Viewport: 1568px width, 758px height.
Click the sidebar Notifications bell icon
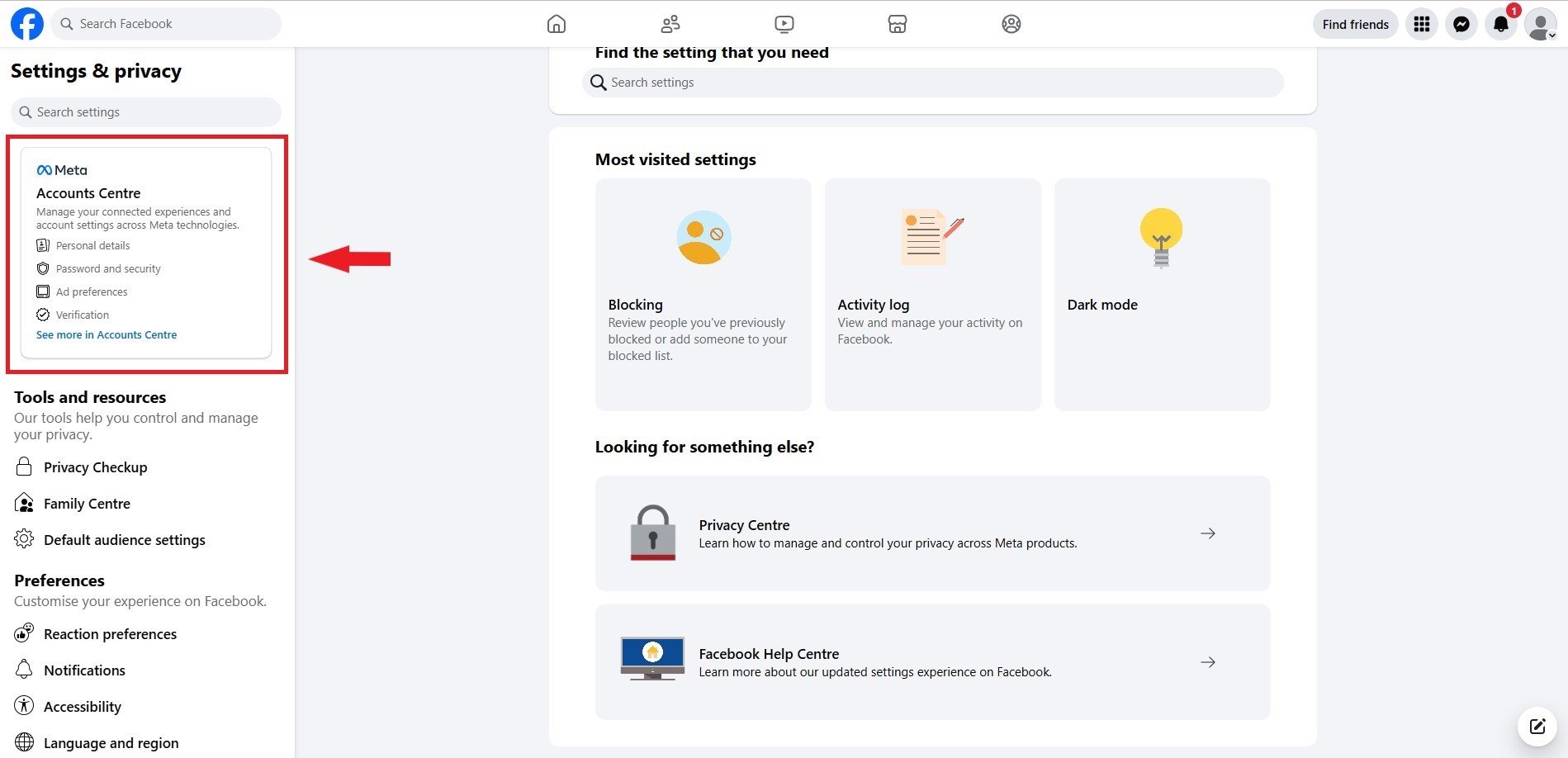(24, 670)
